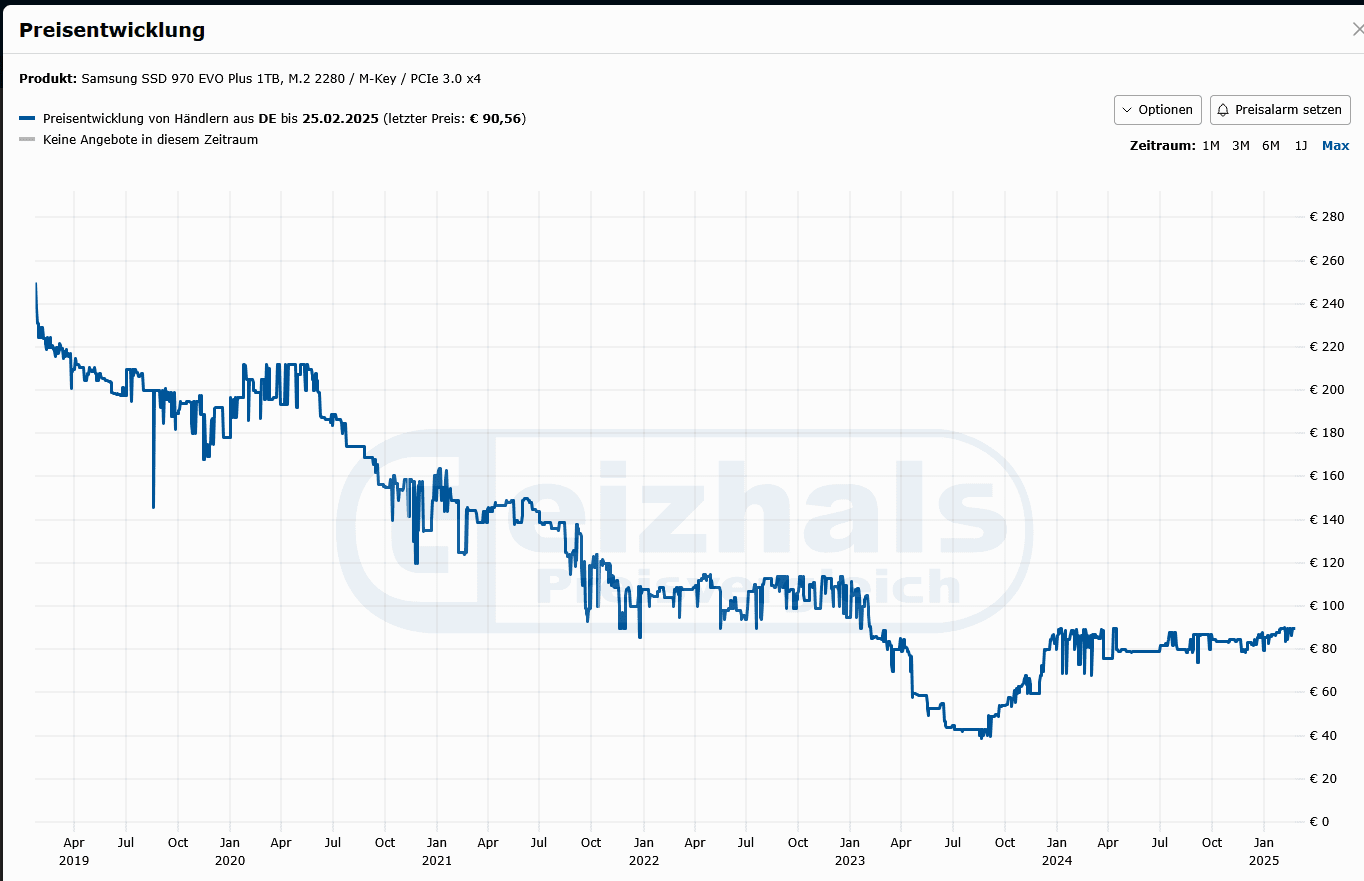Image resolution: width=1364 pixels, height=881 pixels.
Task: Click the € 120 y-axis label
Action: (1326, 562)
